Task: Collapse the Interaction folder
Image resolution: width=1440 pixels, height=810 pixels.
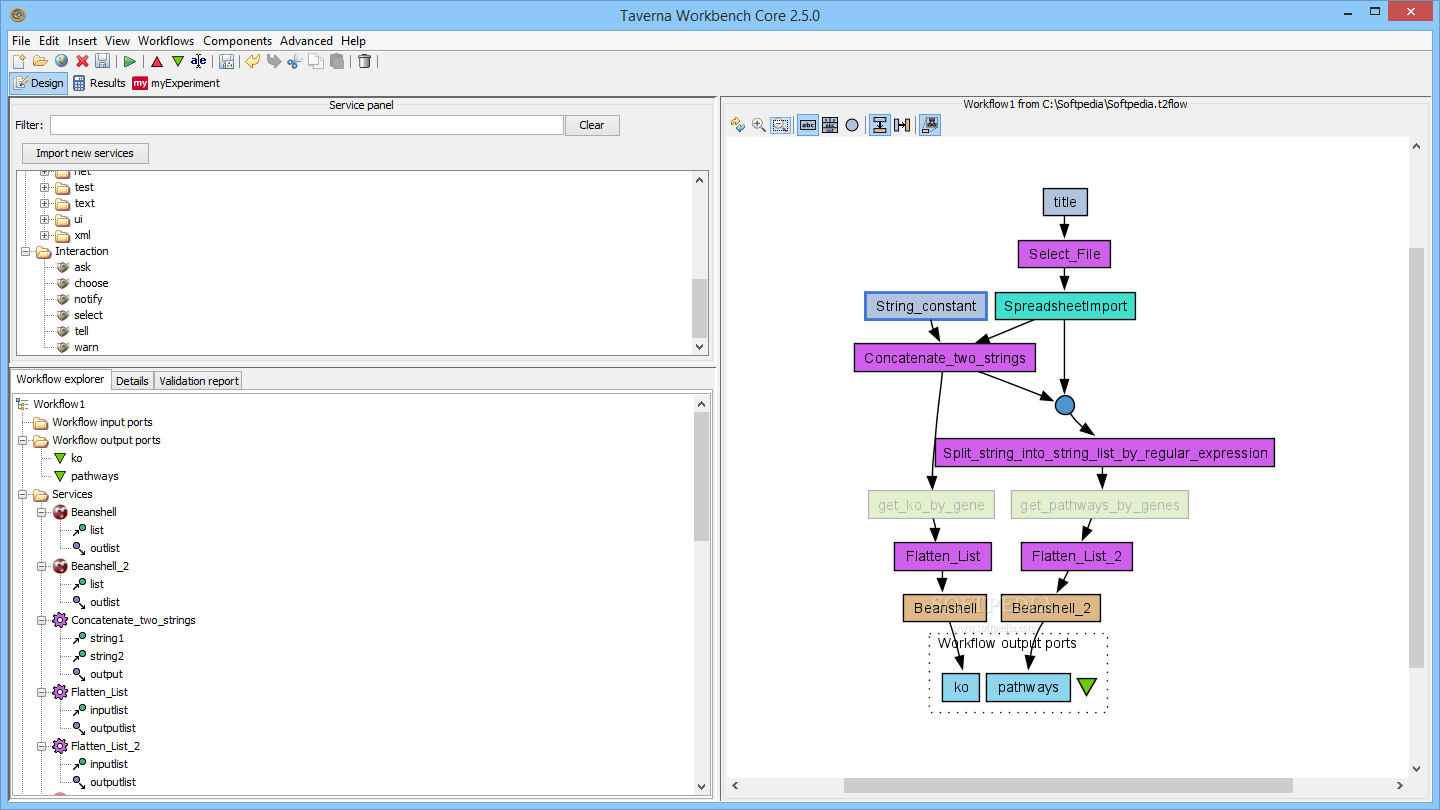Action: click(x=26, y=251)
